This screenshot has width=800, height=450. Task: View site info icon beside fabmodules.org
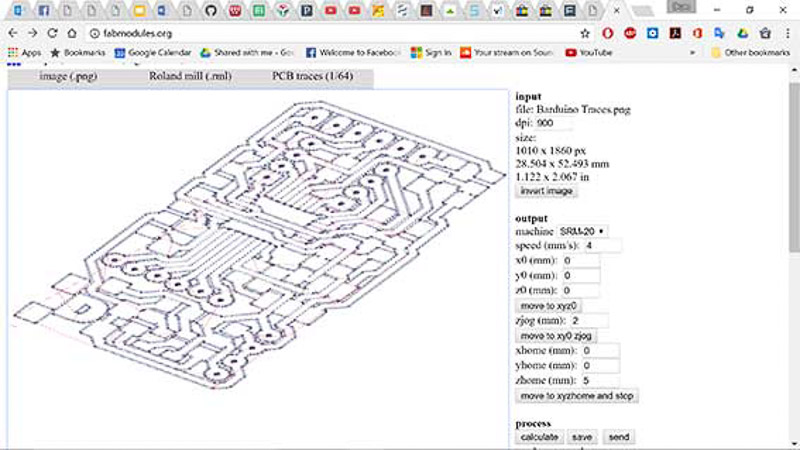94,34
